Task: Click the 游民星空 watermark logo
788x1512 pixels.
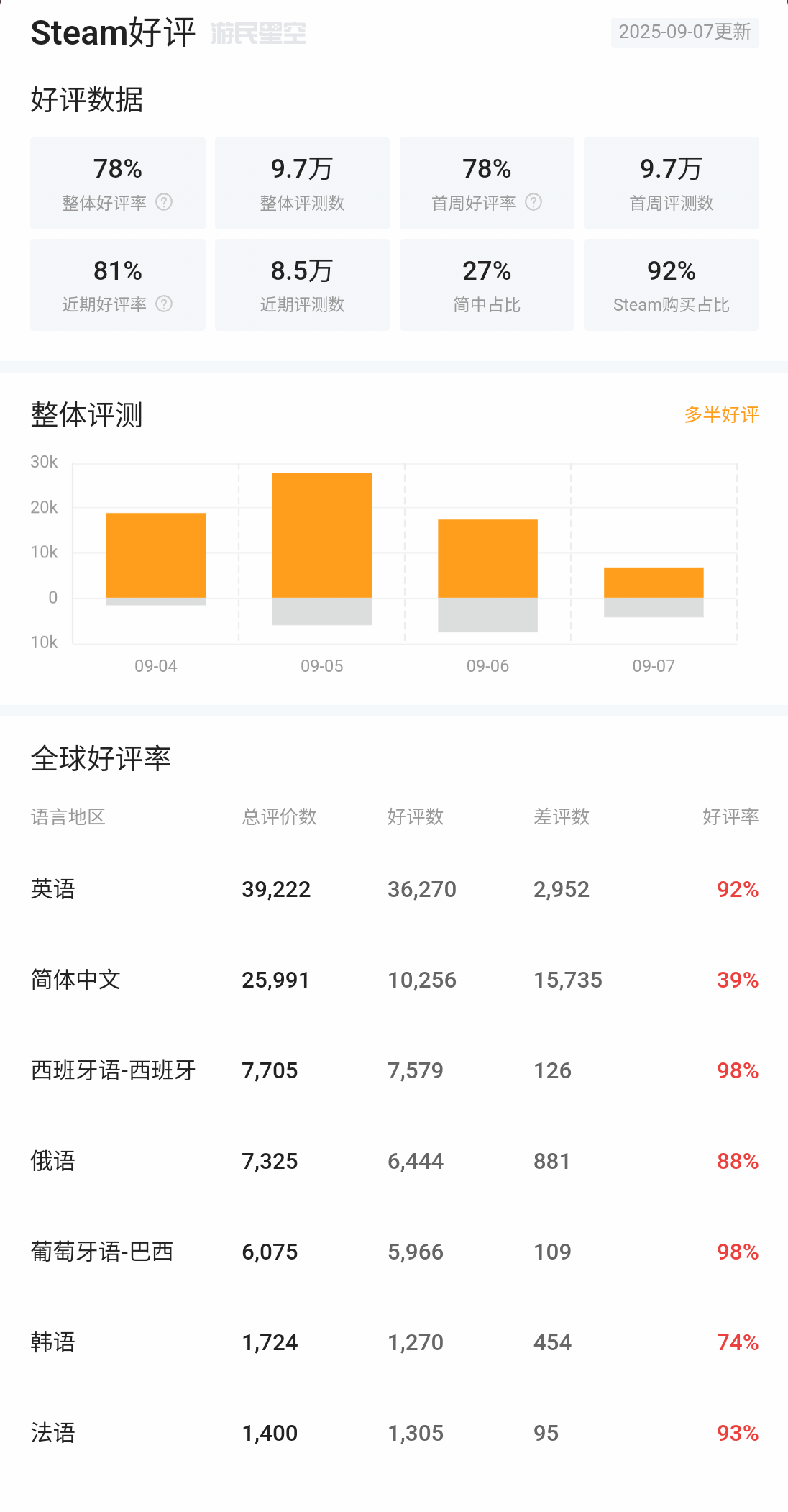Action: pos(258,33)
